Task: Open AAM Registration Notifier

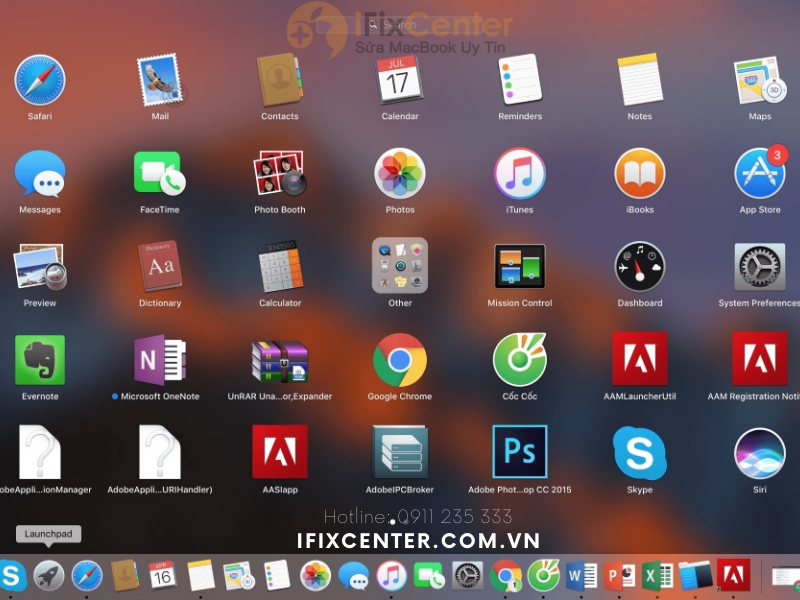Action: pos(760,359)
